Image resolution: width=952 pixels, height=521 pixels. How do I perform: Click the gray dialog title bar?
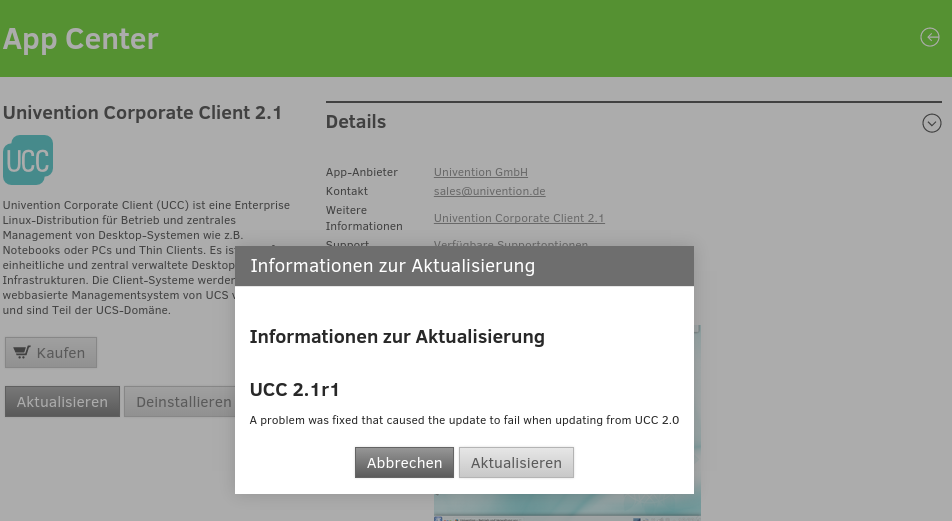click(464, 266)
